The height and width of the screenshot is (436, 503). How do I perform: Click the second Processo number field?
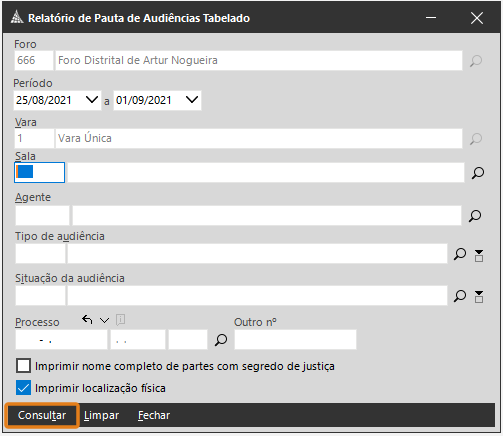tap(138, 340)
